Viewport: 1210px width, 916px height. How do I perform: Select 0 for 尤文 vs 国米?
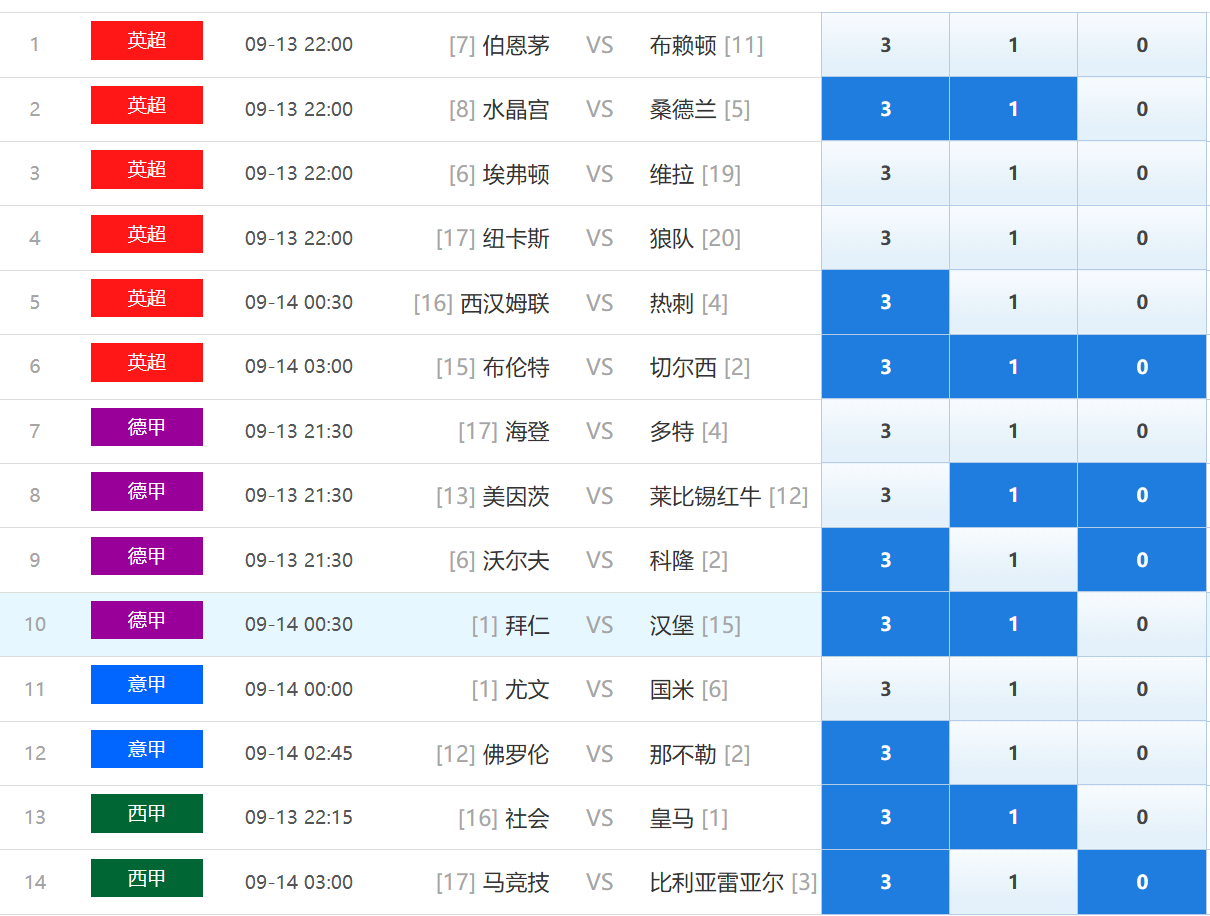tap(1142, 689)
